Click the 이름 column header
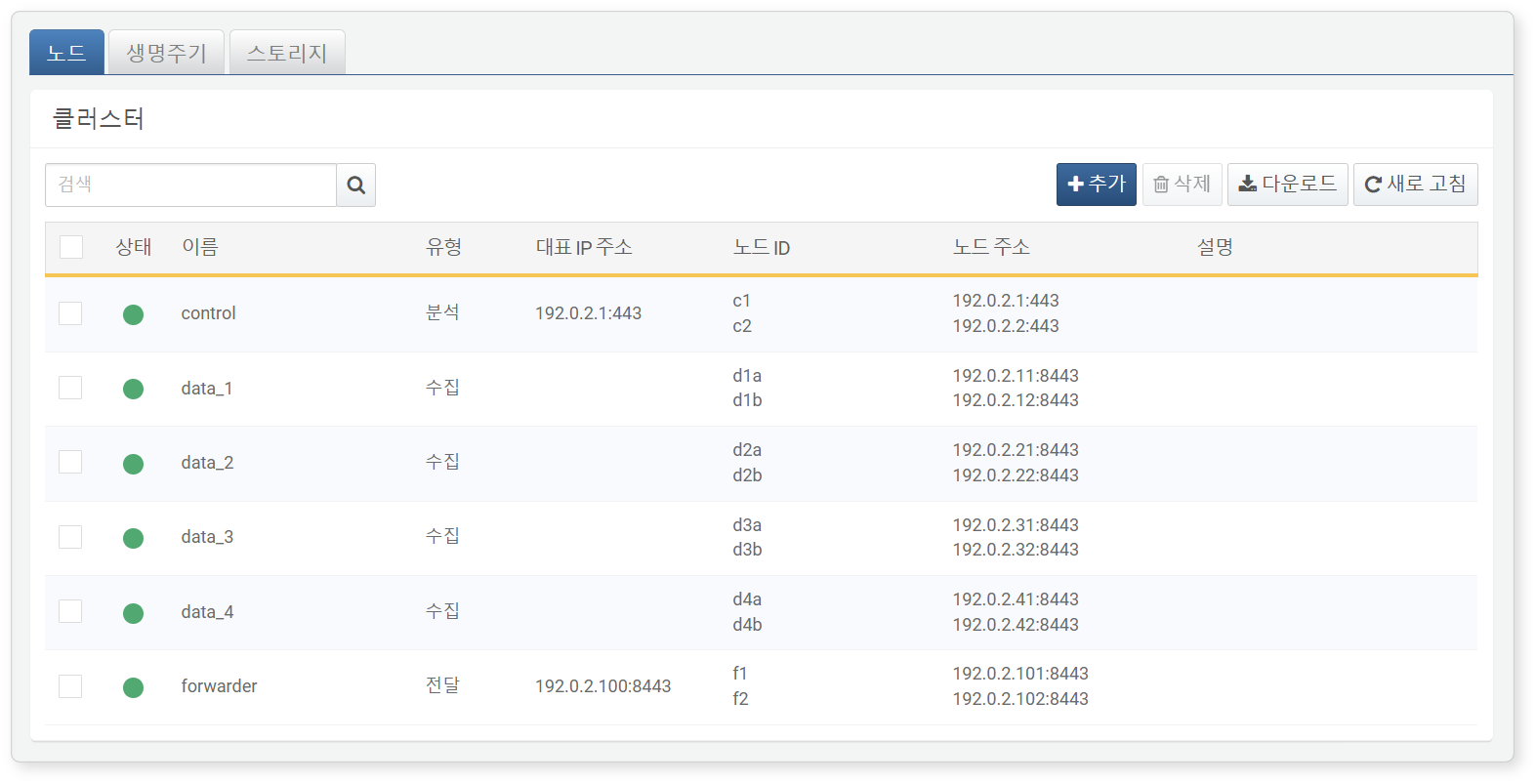 [x=200, y=247]
